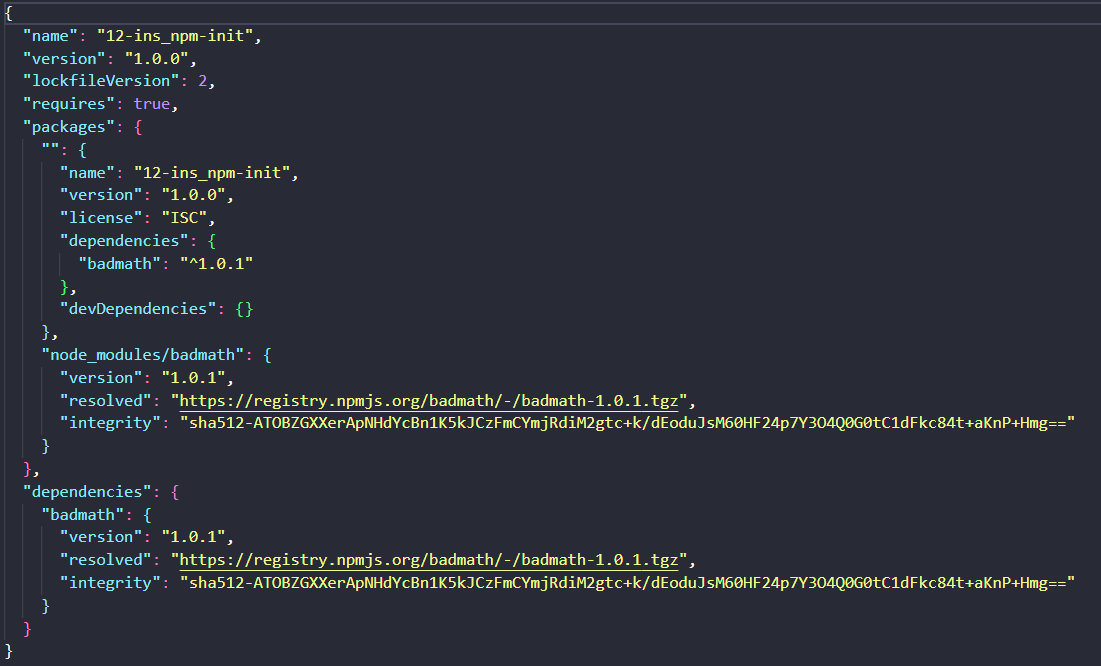This screenshot has width=1101, height=666.
Task: Select the "ISC" license value
Action: [184, 218]
